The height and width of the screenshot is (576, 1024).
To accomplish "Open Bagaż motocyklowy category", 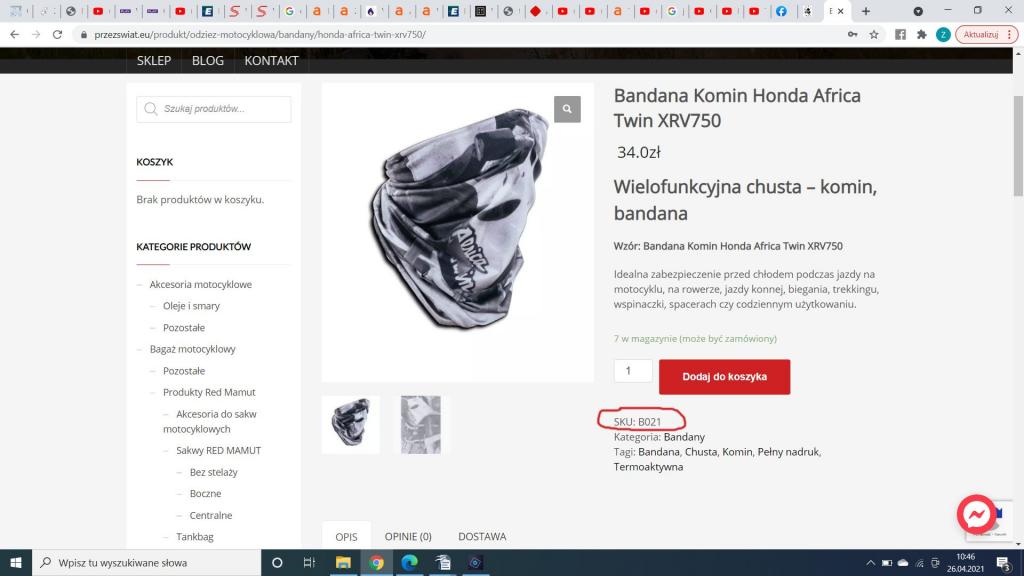I will click(193, 349).
